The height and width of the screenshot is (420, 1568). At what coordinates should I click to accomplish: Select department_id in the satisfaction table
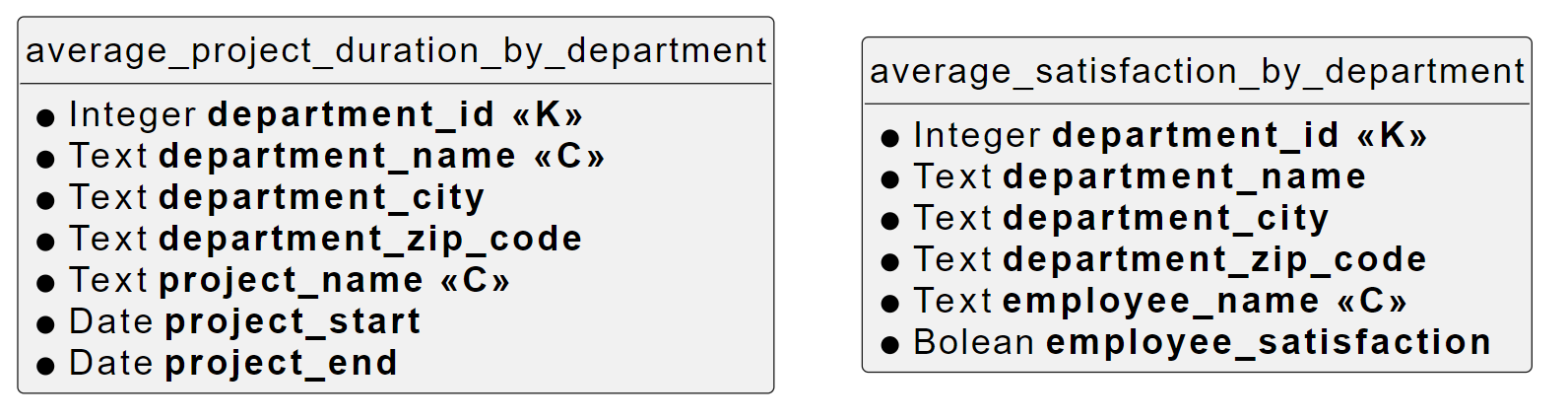(x=1195, y=135)
